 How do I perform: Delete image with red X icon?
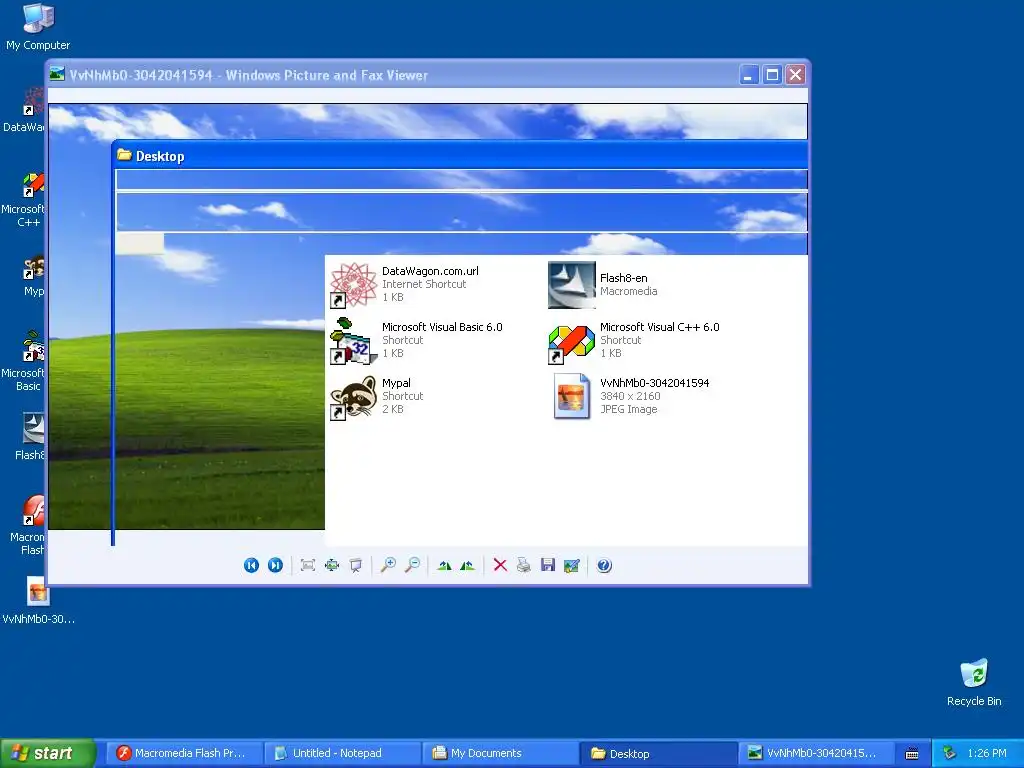tap(500, 566)
